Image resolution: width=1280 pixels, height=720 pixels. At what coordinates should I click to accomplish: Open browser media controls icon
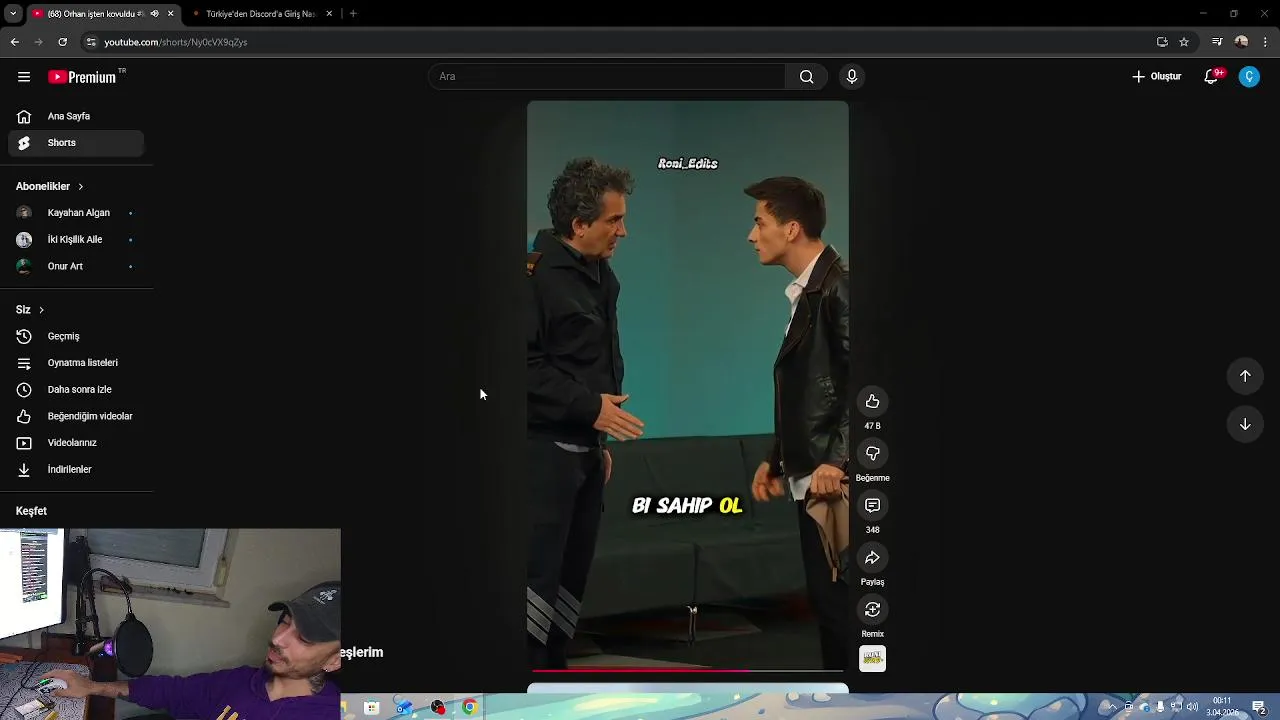[x=1217, y=42]
